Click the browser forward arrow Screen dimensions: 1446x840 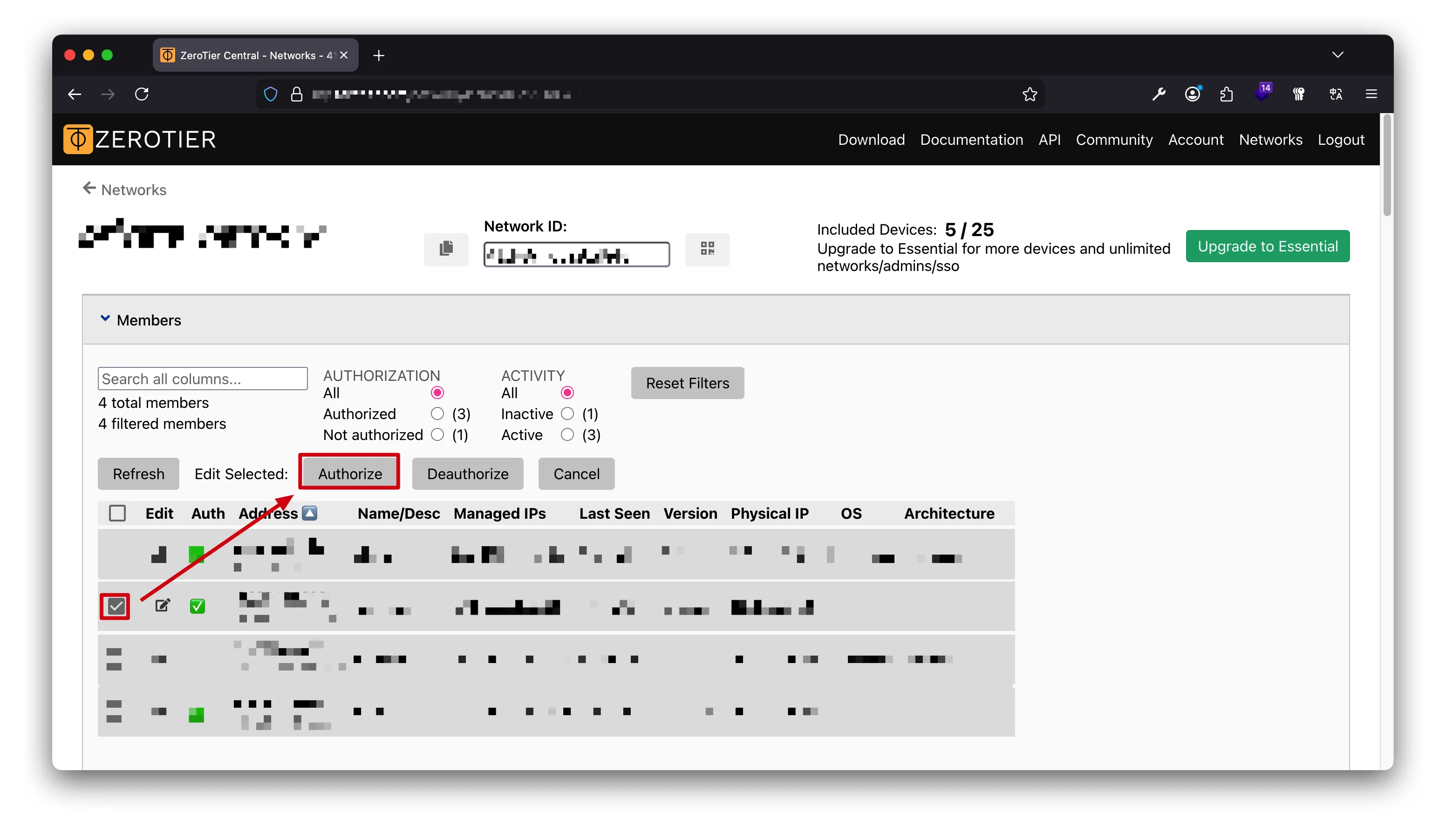coord(108,94)
